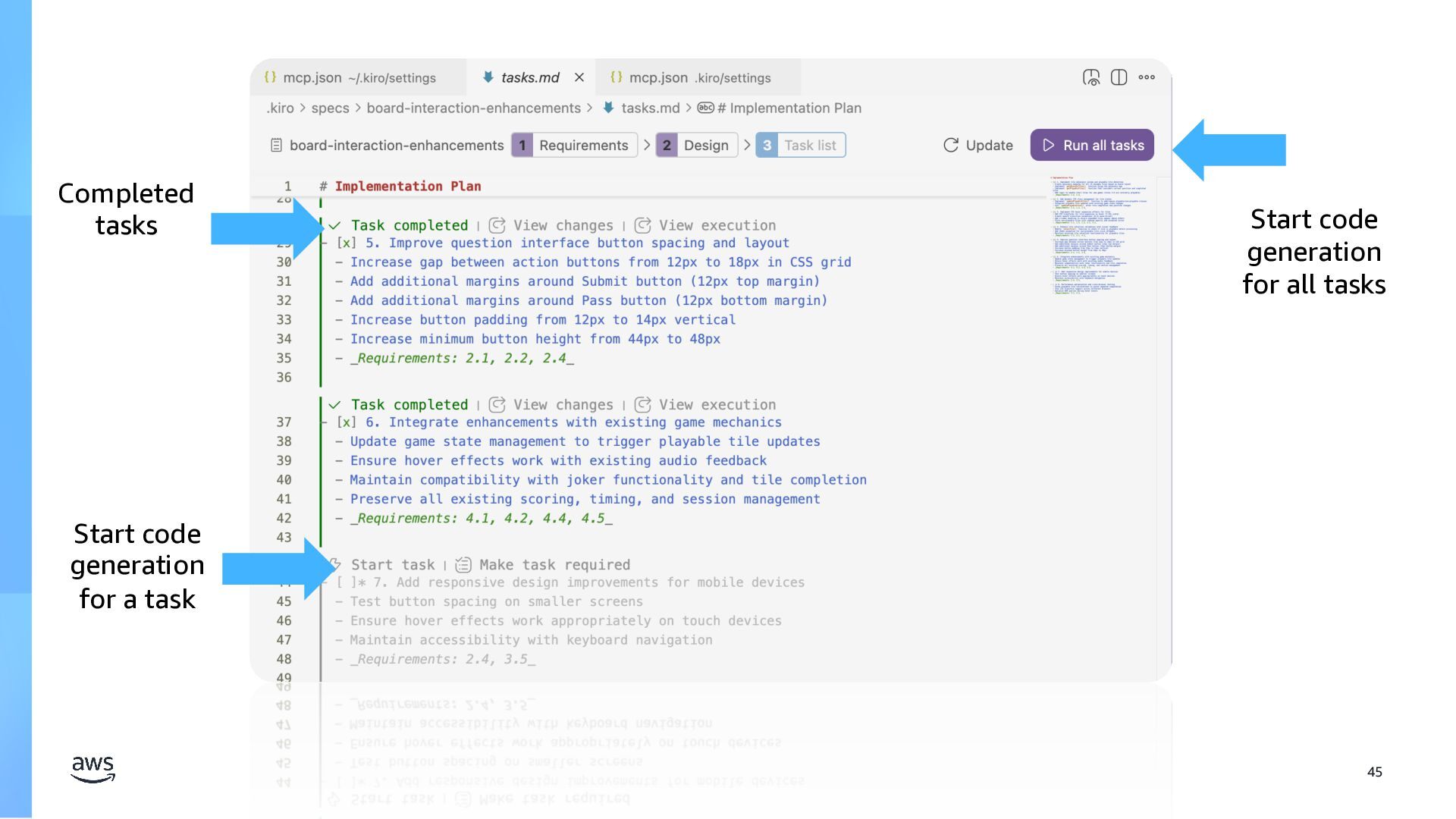This screenshot has width=1456, height=819.
Task: Click View execution icon for task 5
Action: click(642, 225)
